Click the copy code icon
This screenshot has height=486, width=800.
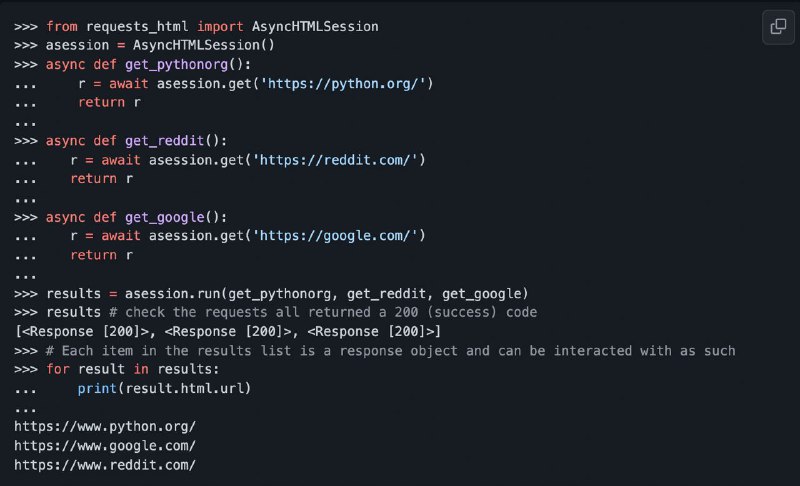tap(778, 27)
